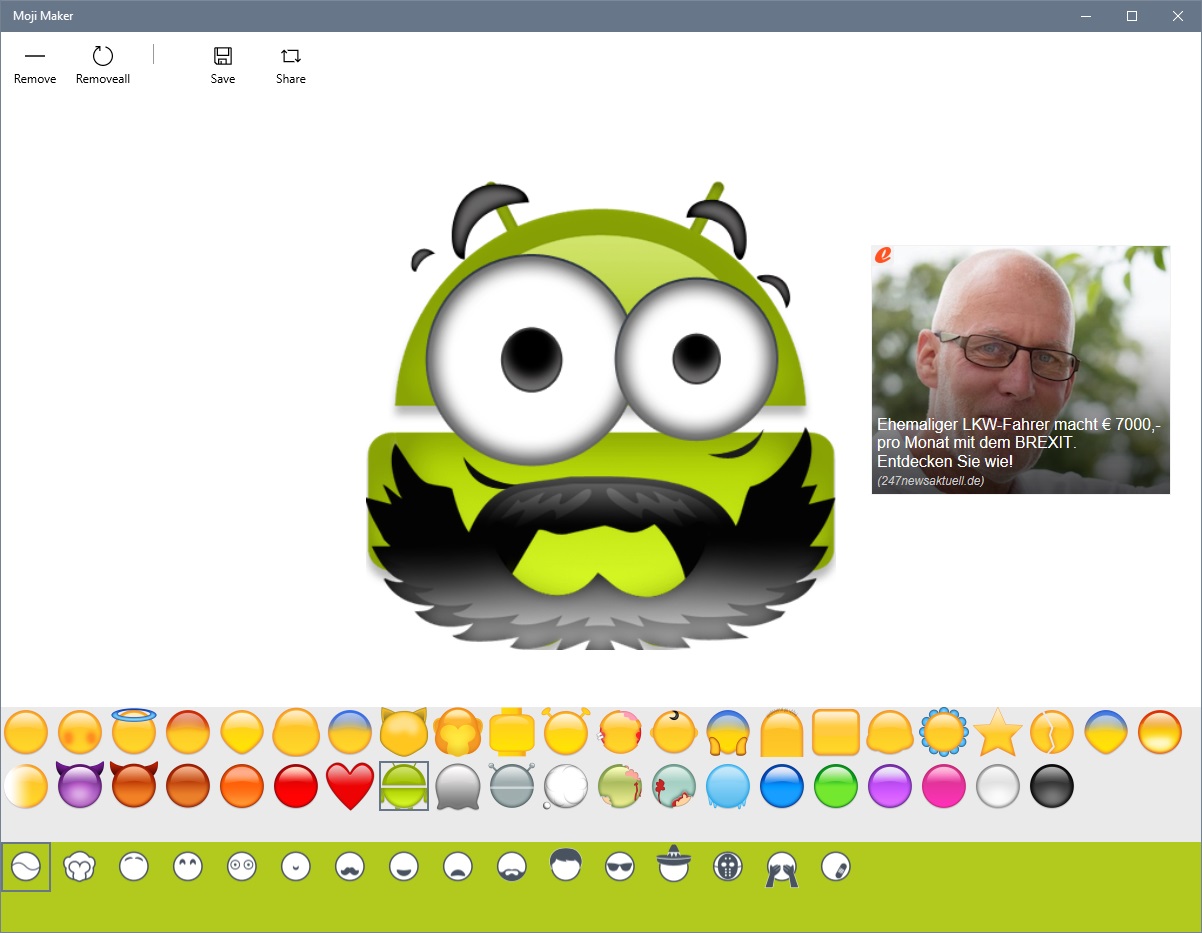The image size is (1202, 933).
Task: Select the dark hairstyle face option
Action: click(x=565, y=867)
